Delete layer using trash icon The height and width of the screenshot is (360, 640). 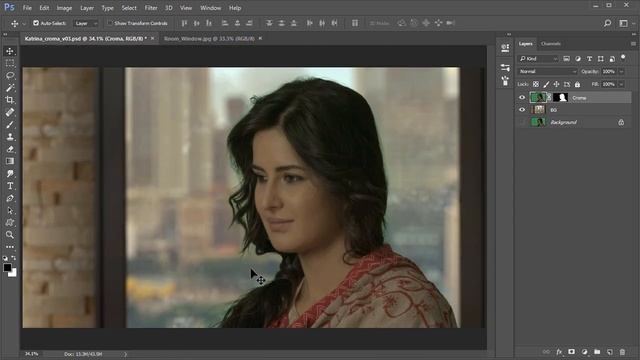click(622, 351)
